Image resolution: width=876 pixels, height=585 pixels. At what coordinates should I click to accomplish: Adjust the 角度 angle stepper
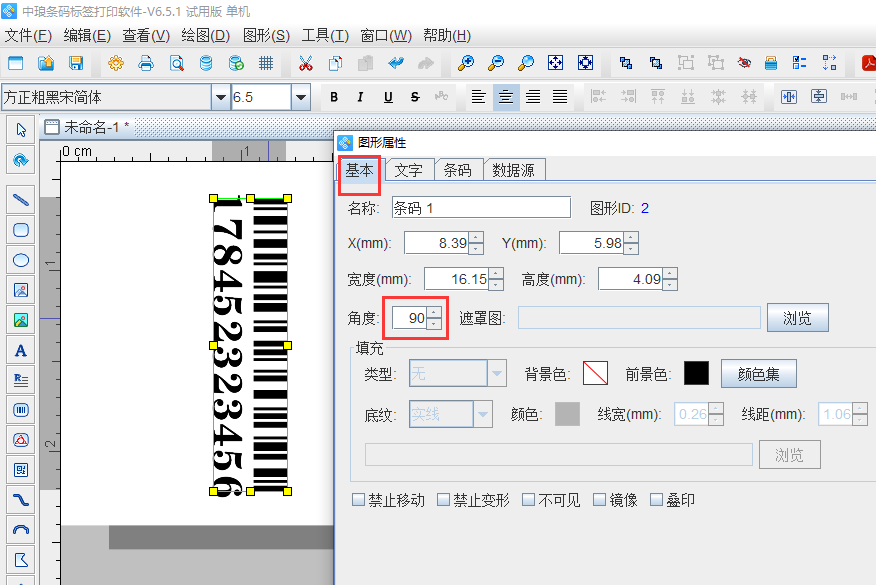434,318
